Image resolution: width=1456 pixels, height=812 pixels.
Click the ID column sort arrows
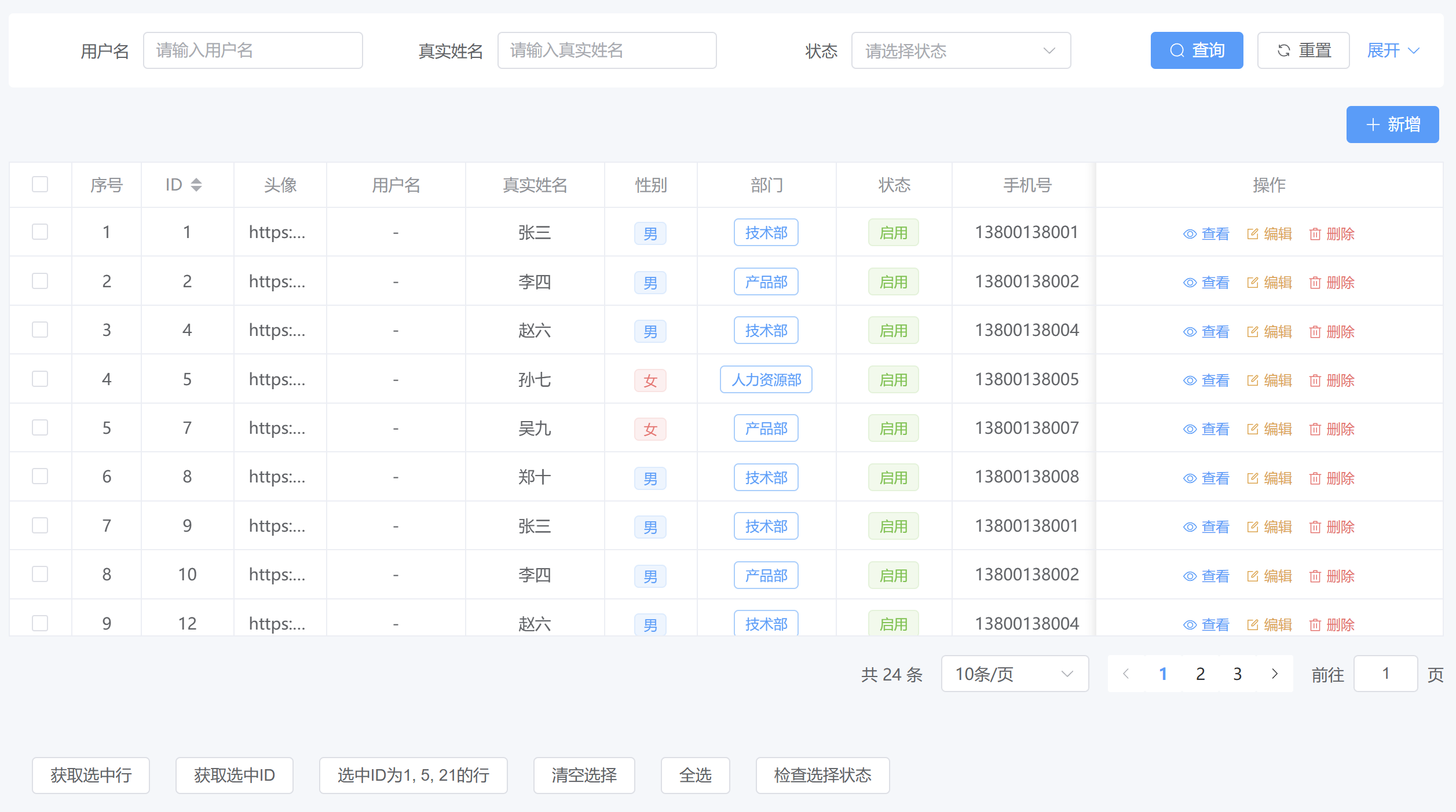[x=196, y=185]
